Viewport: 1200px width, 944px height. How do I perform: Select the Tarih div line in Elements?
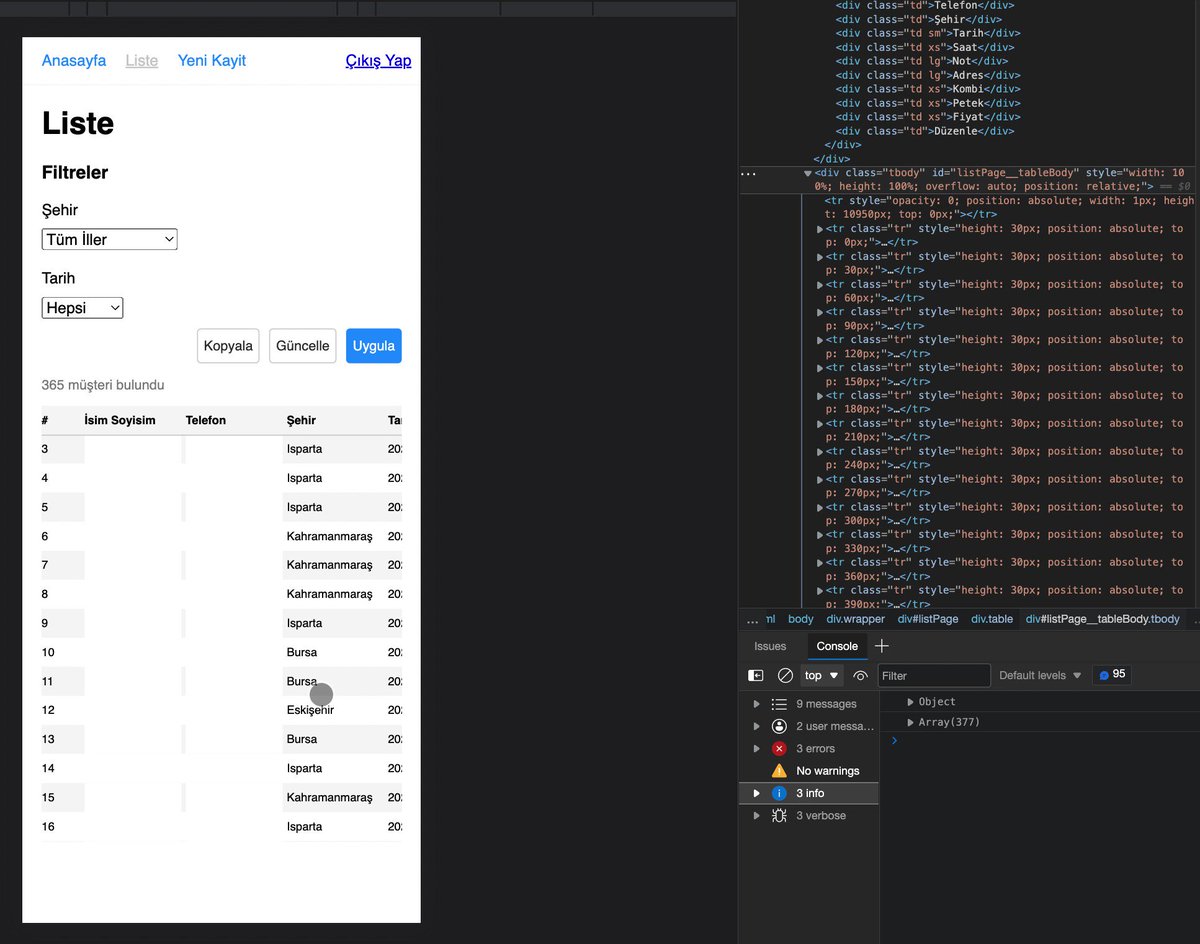pyautogui.click(x=928, y=33)
